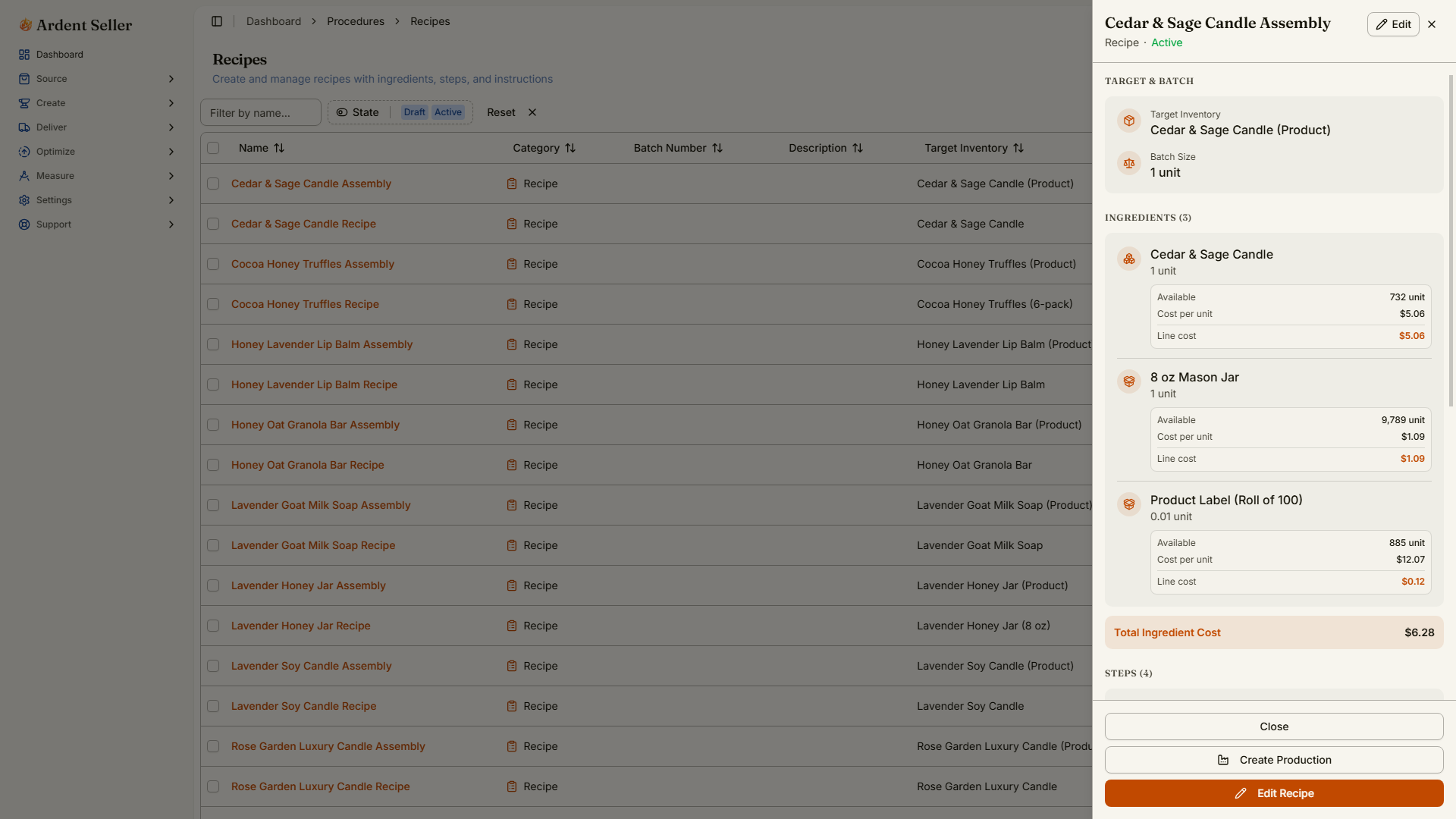Click the Edit button in panel header
Screen dimensions: 1456x819
[x=1393, y=24]
